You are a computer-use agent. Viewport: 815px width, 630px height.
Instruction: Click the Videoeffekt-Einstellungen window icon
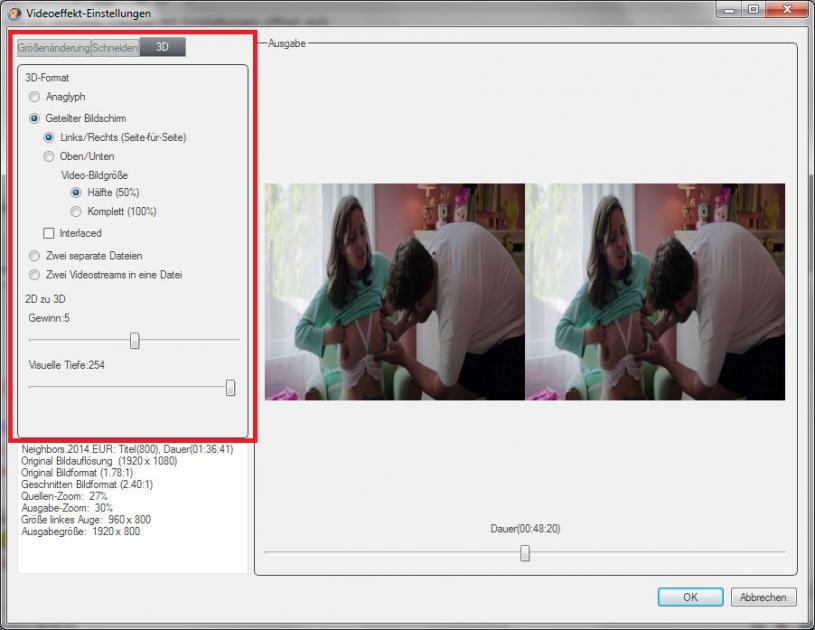tap(15, 14)
